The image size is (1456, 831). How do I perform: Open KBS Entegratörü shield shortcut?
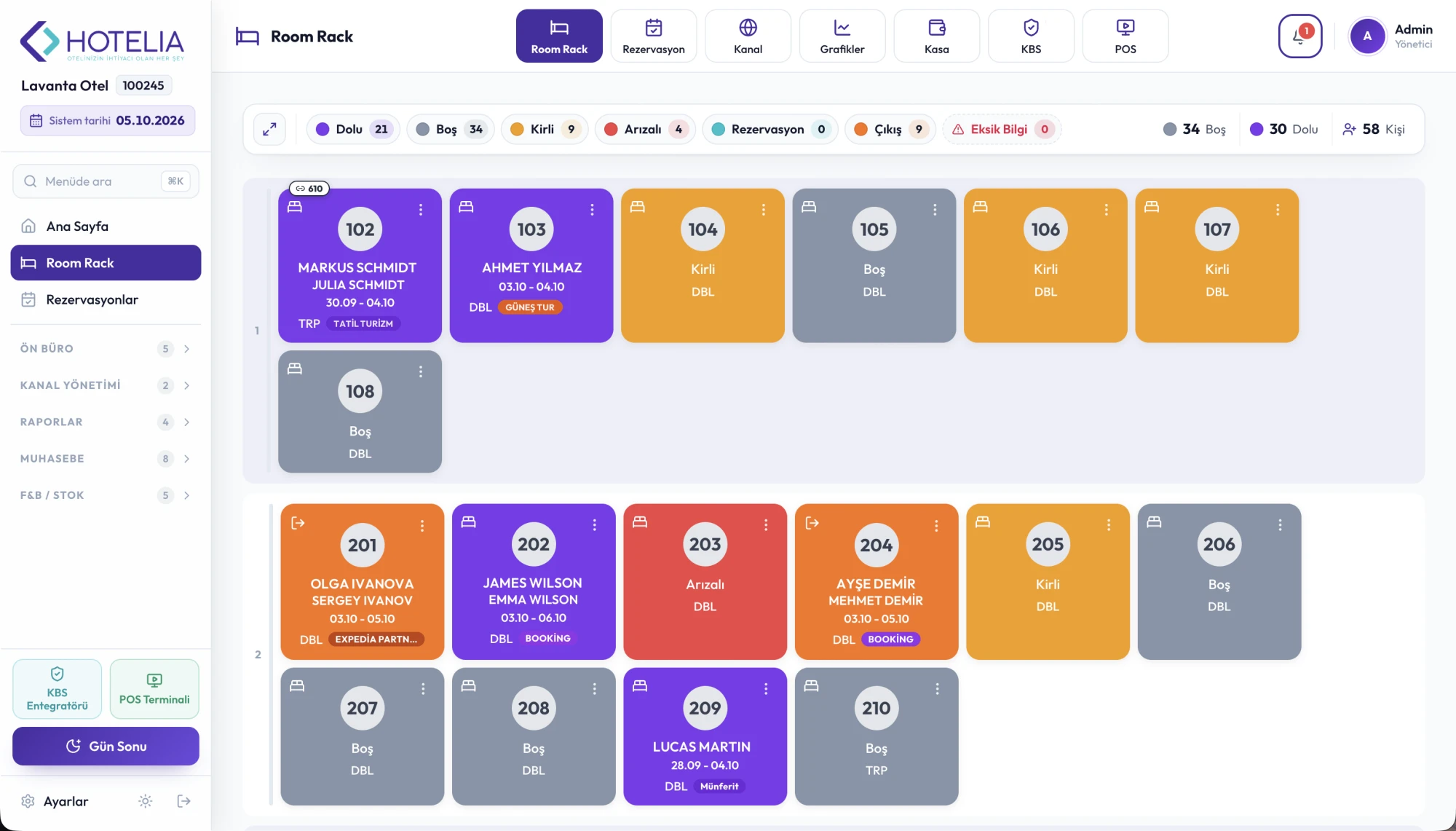tap(57, 689)
